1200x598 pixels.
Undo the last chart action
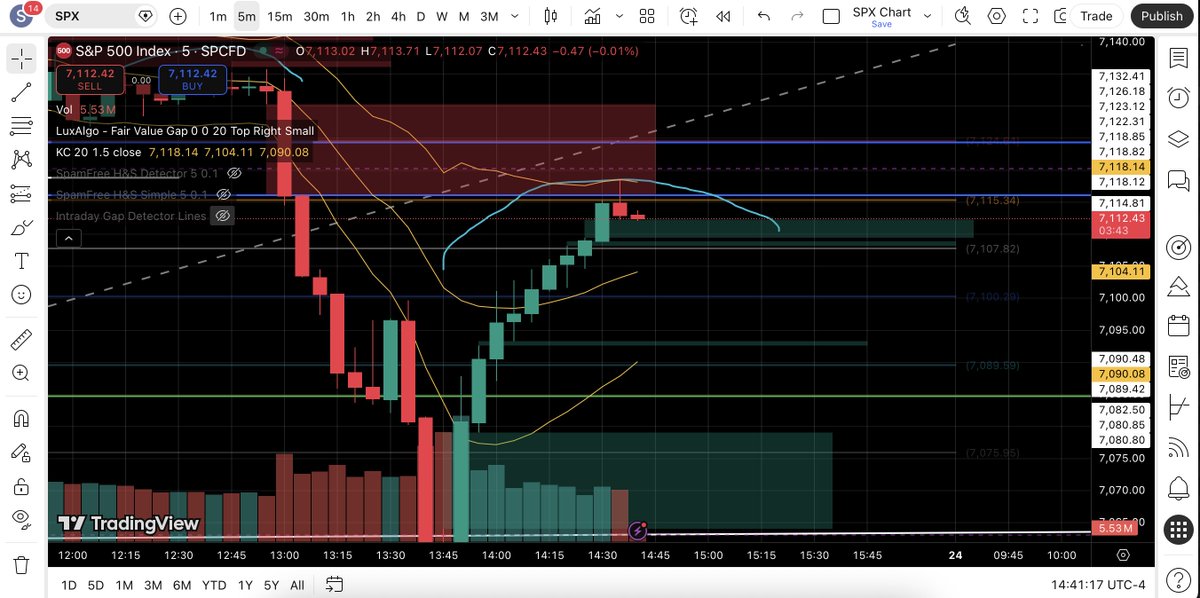[x=764, y=16]
